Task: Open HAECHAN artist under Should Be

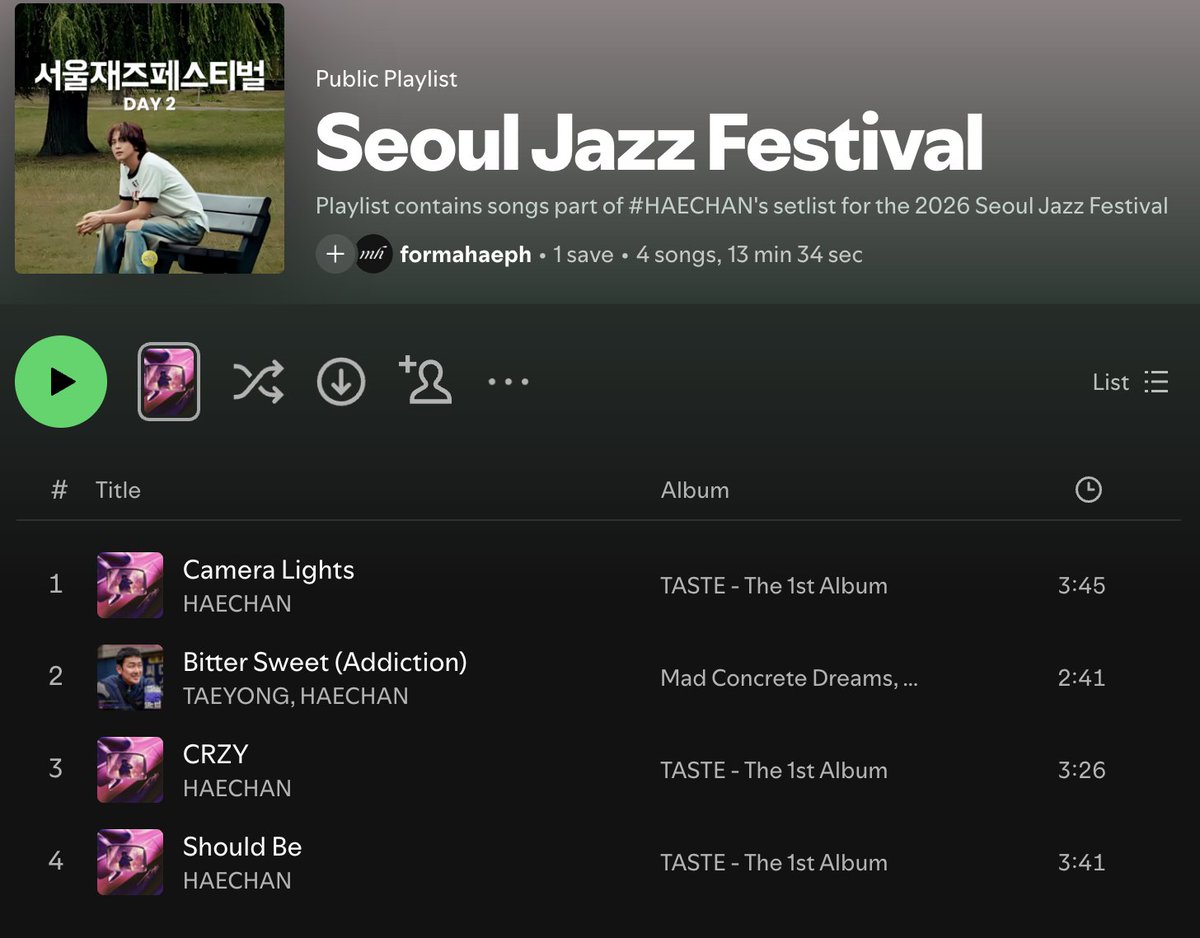Action: click(x=237, y=881)
